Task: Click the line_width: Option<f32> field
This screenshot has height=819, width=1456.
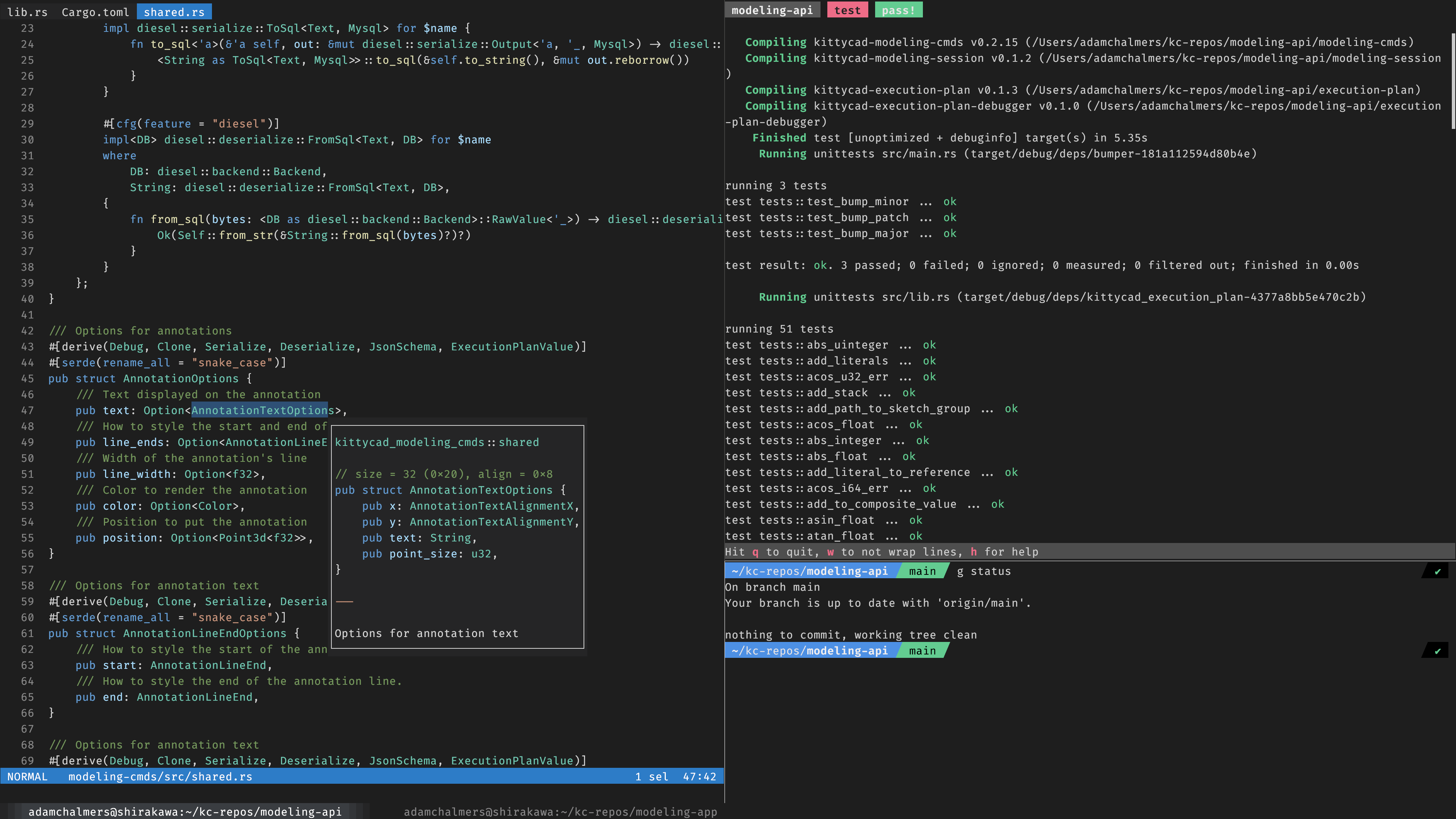Action: point(170,474)
